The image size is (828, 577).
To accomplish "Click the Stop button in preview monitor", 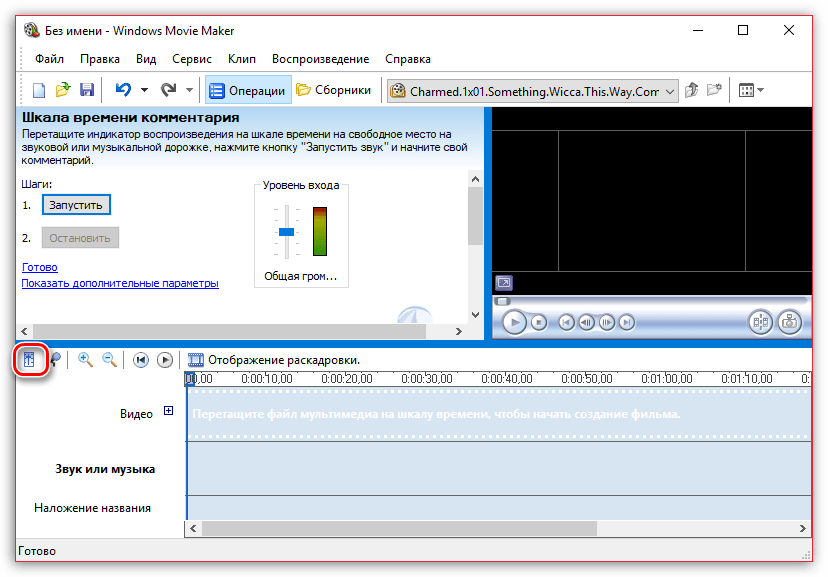I will (539, 322).
